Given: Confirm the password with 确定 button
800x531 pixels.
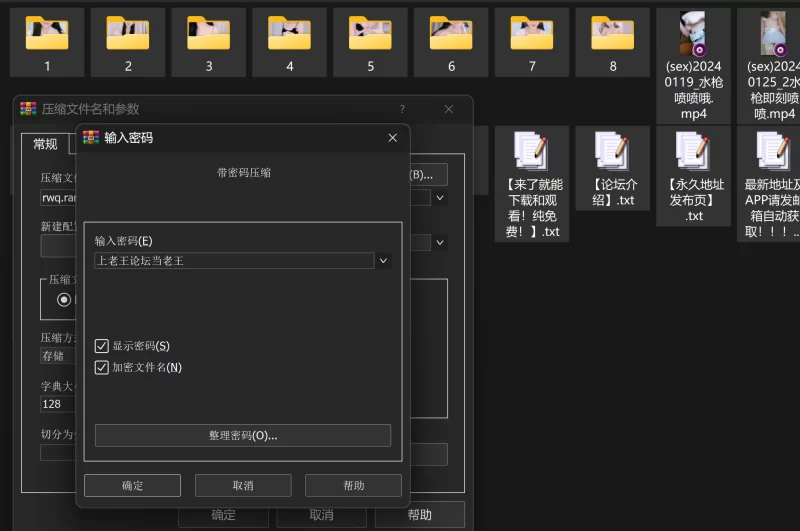Looking at the screenshot, I should click(x=132, y=486).
